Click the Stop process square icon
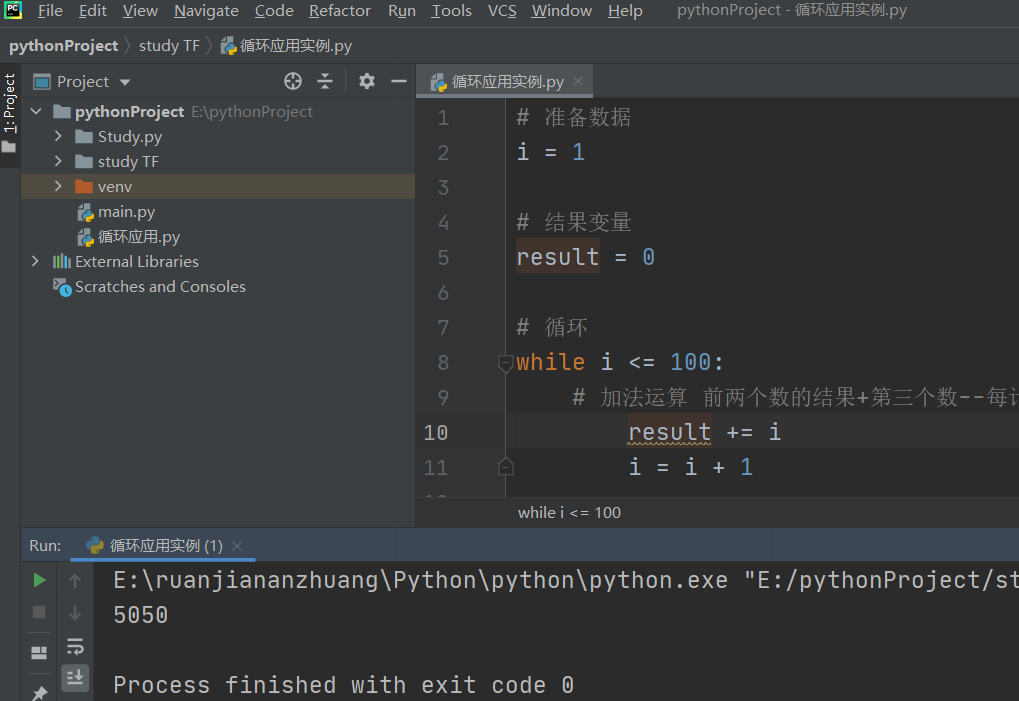The height and width of the screenshot is (701, 1019). coord(39,612)
